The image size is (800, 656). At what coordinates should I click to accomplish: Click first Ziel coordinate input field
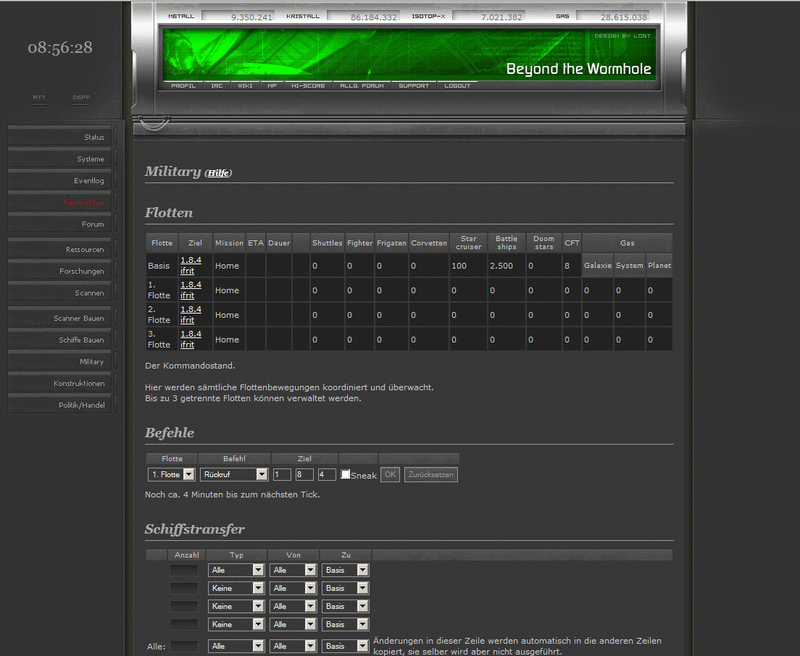click(x=282, y=474)
